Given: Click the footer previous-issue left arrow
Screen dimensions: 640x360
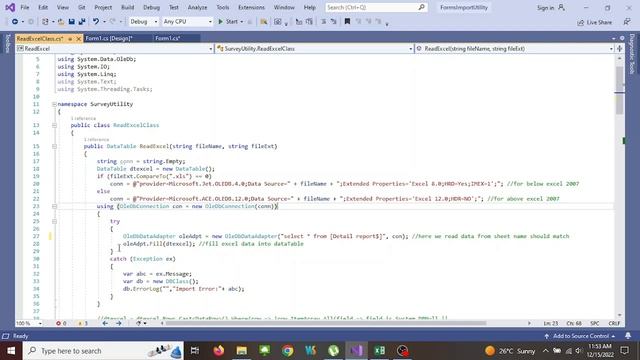Looking at the screenshot, I should [x=105, y=323].
